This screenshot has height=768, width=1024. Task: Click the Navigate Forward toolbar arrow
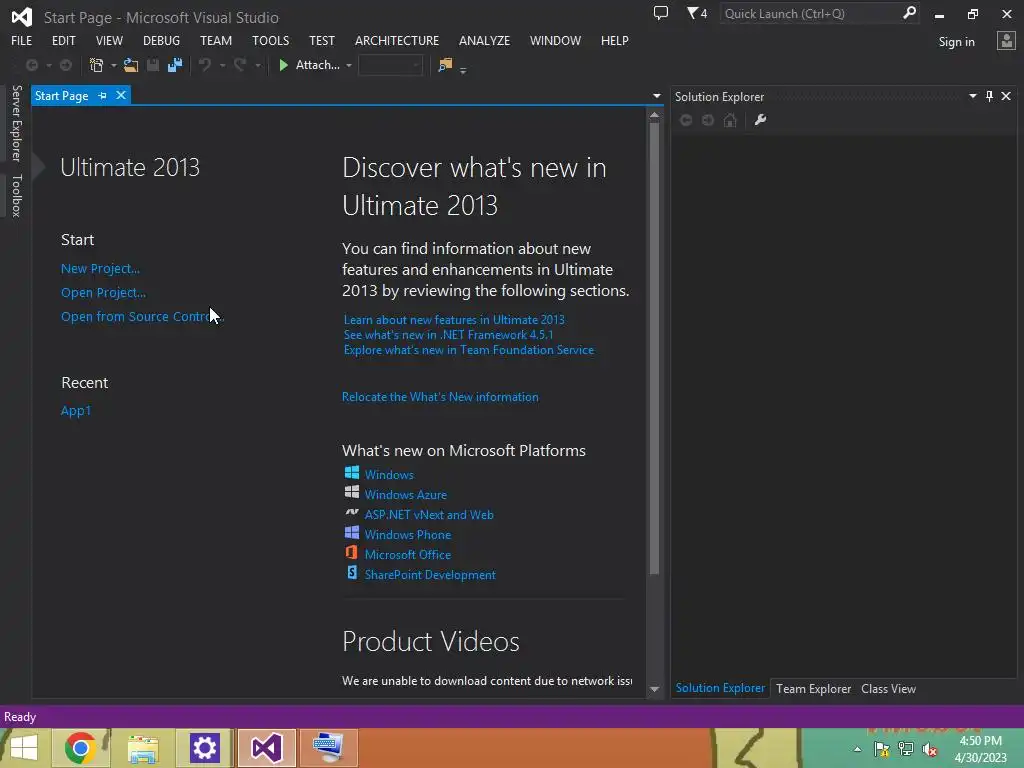pyautogui.click(x=66, y=65)
